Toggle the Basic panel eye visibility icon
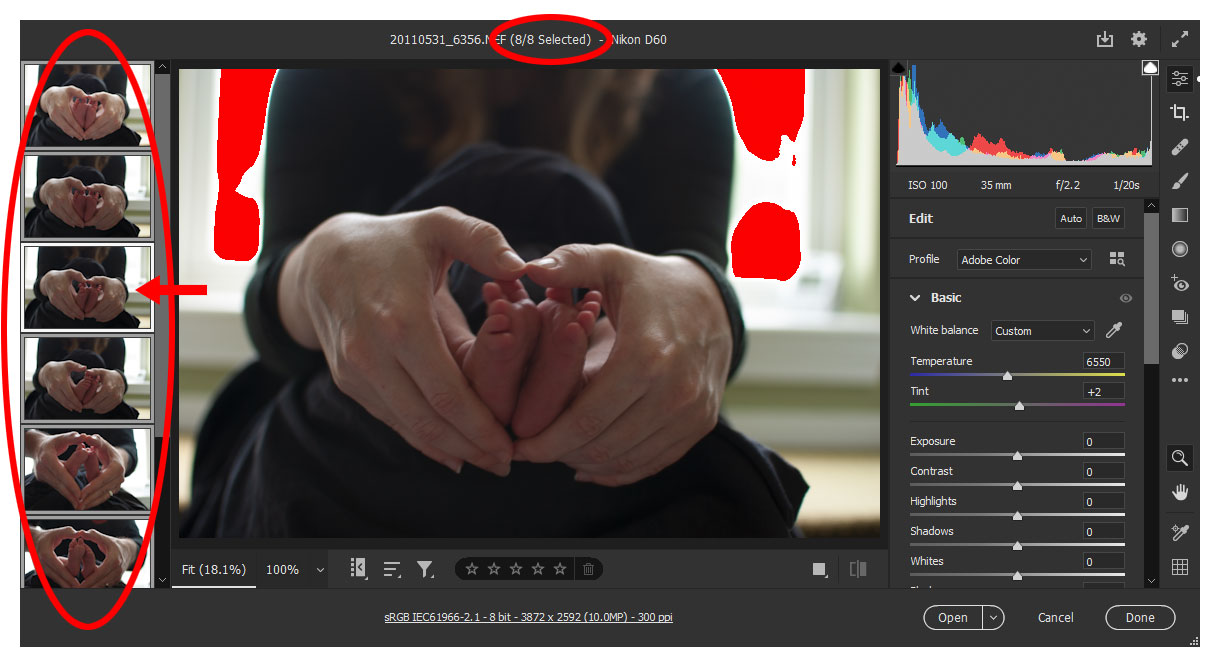Viewport: 1220px width, 667px height. tap(1126, 298)
